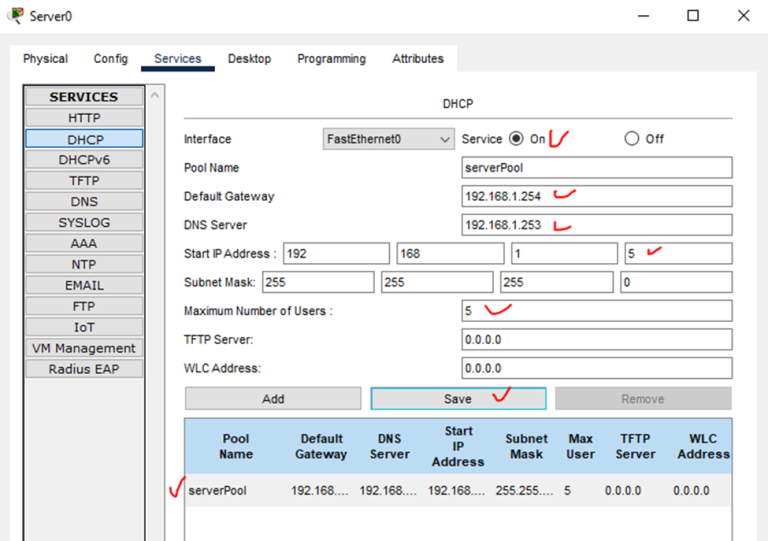Select the Services tab
The height and width of the screenshot is (541, 768).
click(x=178, y=59)
